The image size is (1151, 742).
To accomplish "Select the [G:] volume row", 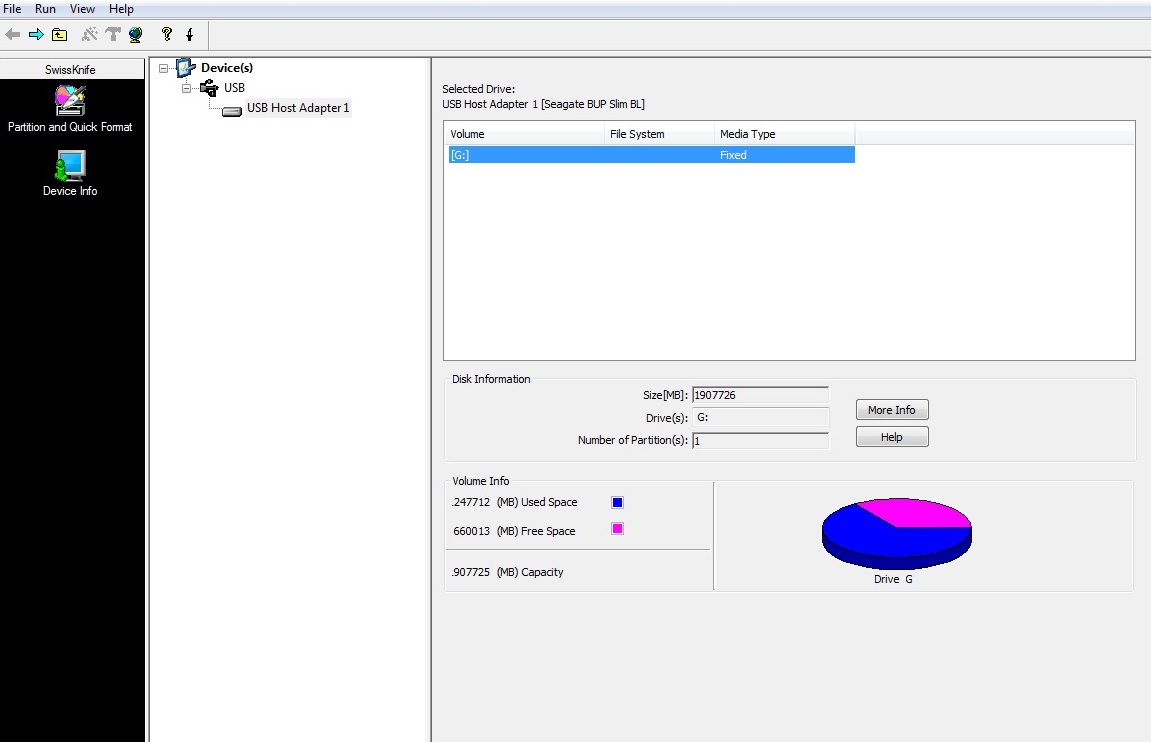I will [652, 155].
